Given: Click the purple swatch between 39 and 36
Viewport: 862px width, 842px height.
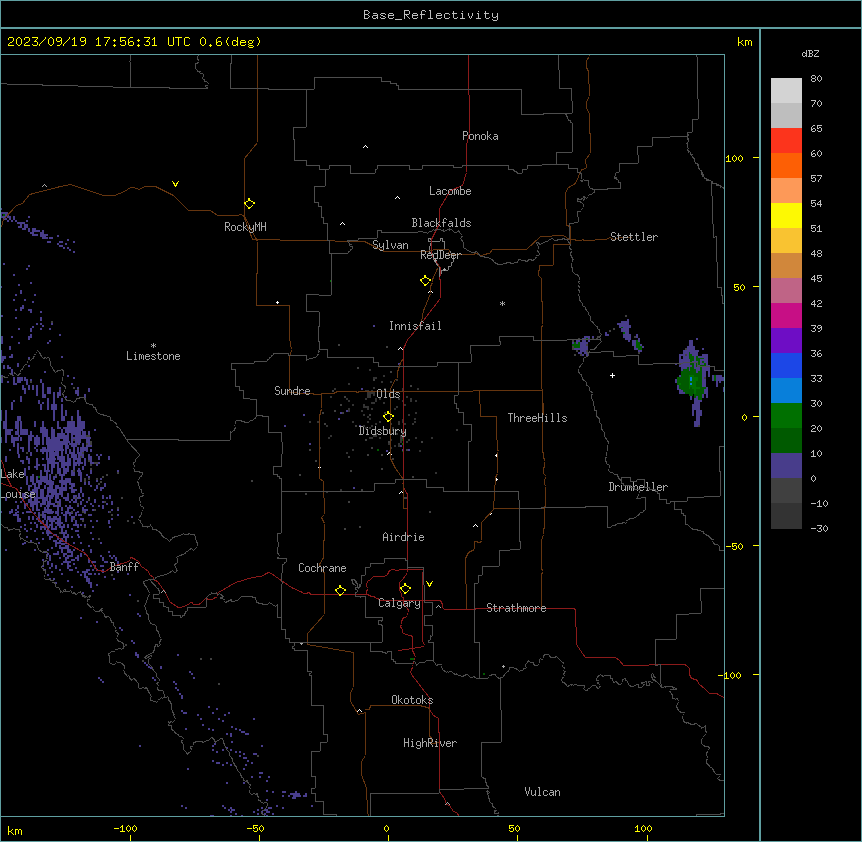Looking at the screenshot, I should tap(786, 341).
